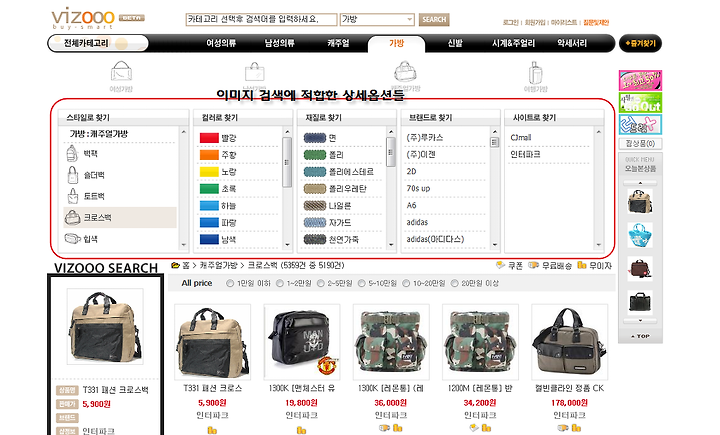The image size is (720, 435).
Task: Click the search keyword input field
Action: pos(261,19)
